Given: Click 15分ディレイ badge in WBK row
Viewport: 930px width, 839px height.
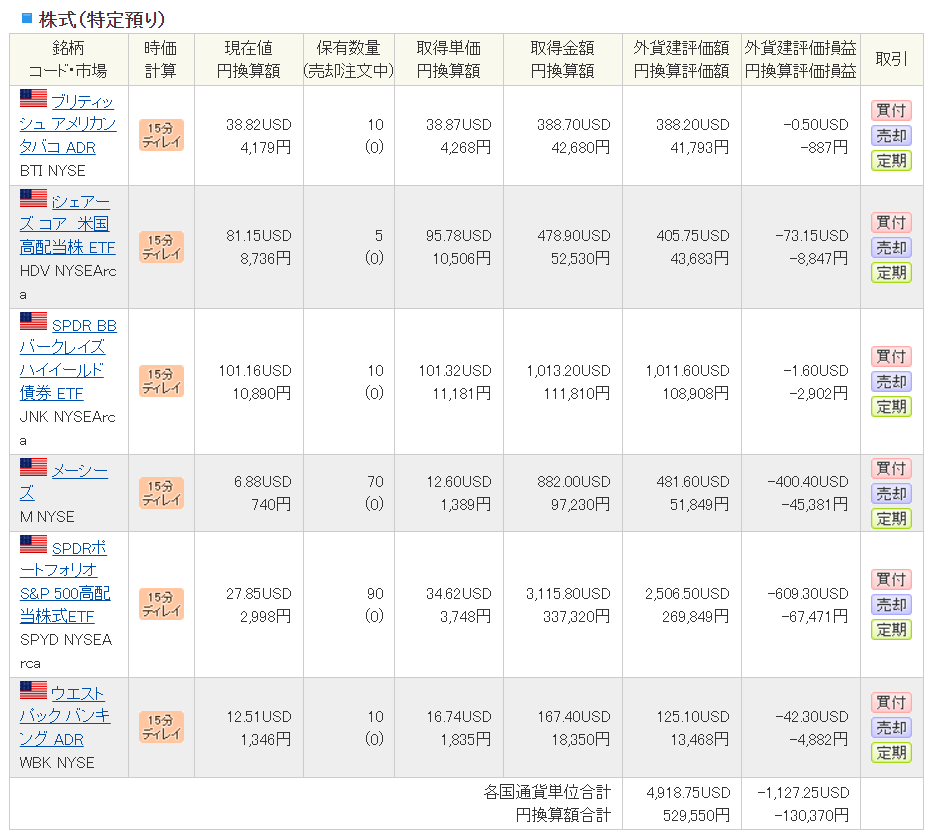Looking at the screenshot, I should coord(161,727).
